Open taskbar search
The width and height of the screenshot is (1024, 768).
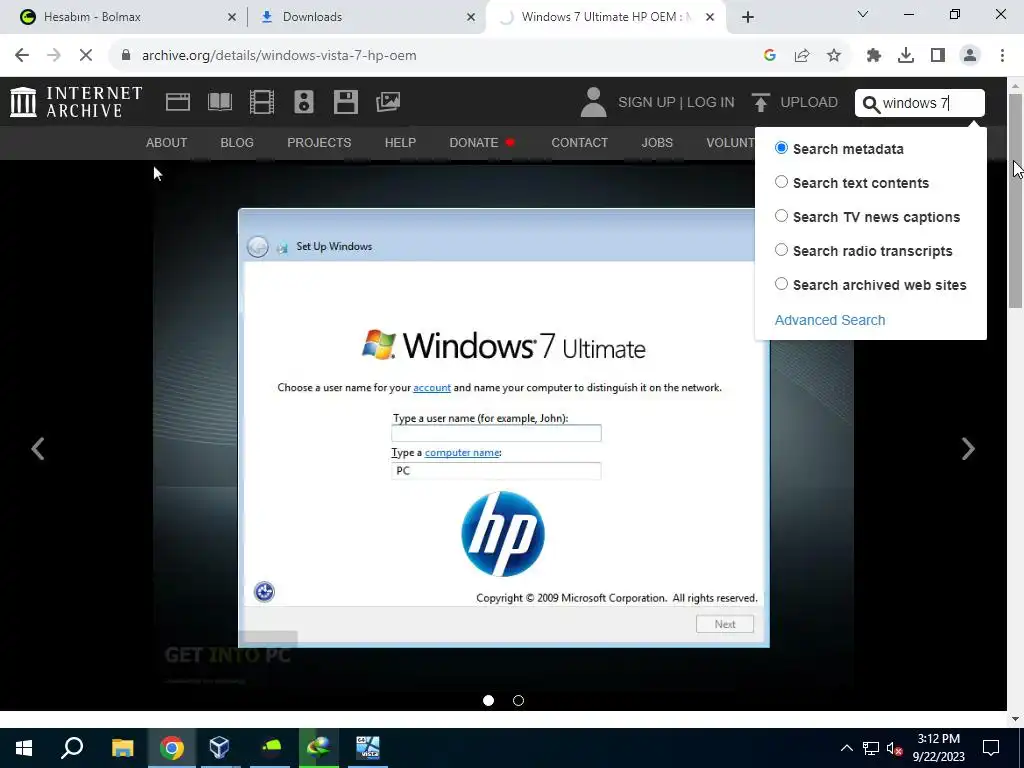(72, 748)
